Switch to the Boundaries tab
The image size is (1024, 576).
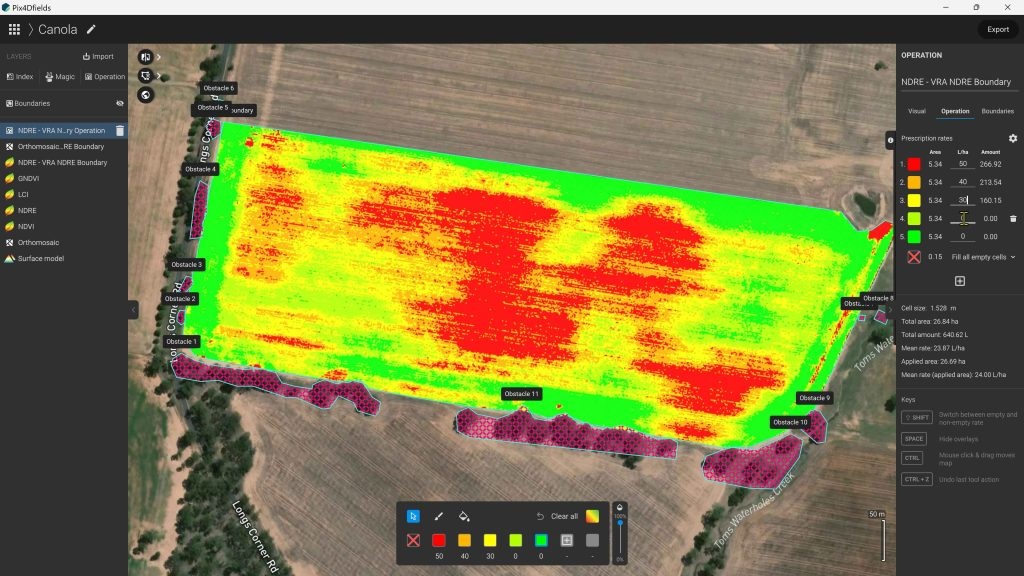(997, 111)
